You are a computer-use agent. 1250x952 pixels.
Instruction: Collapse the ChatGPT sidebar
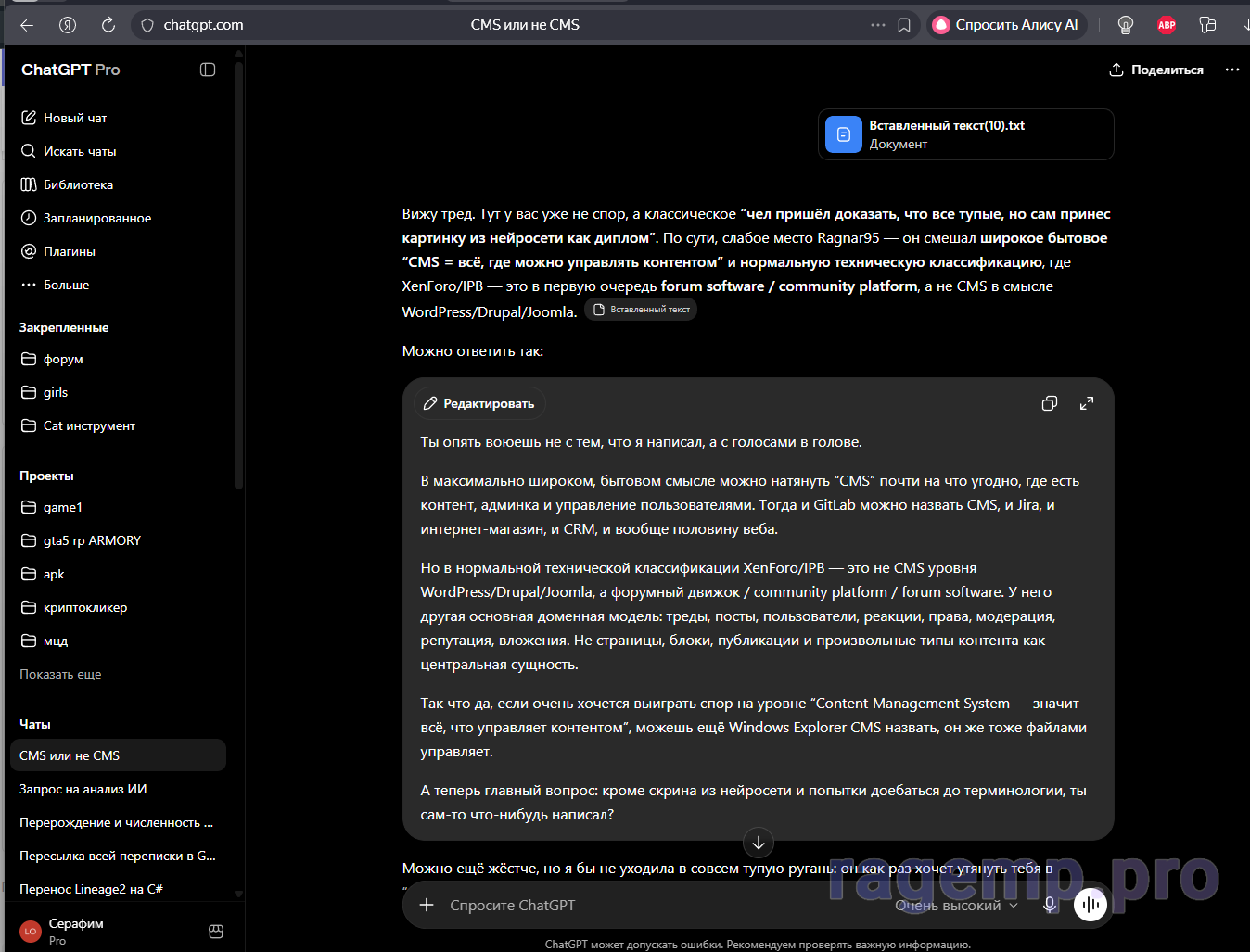pyautogui.click(x=208, y=70)
